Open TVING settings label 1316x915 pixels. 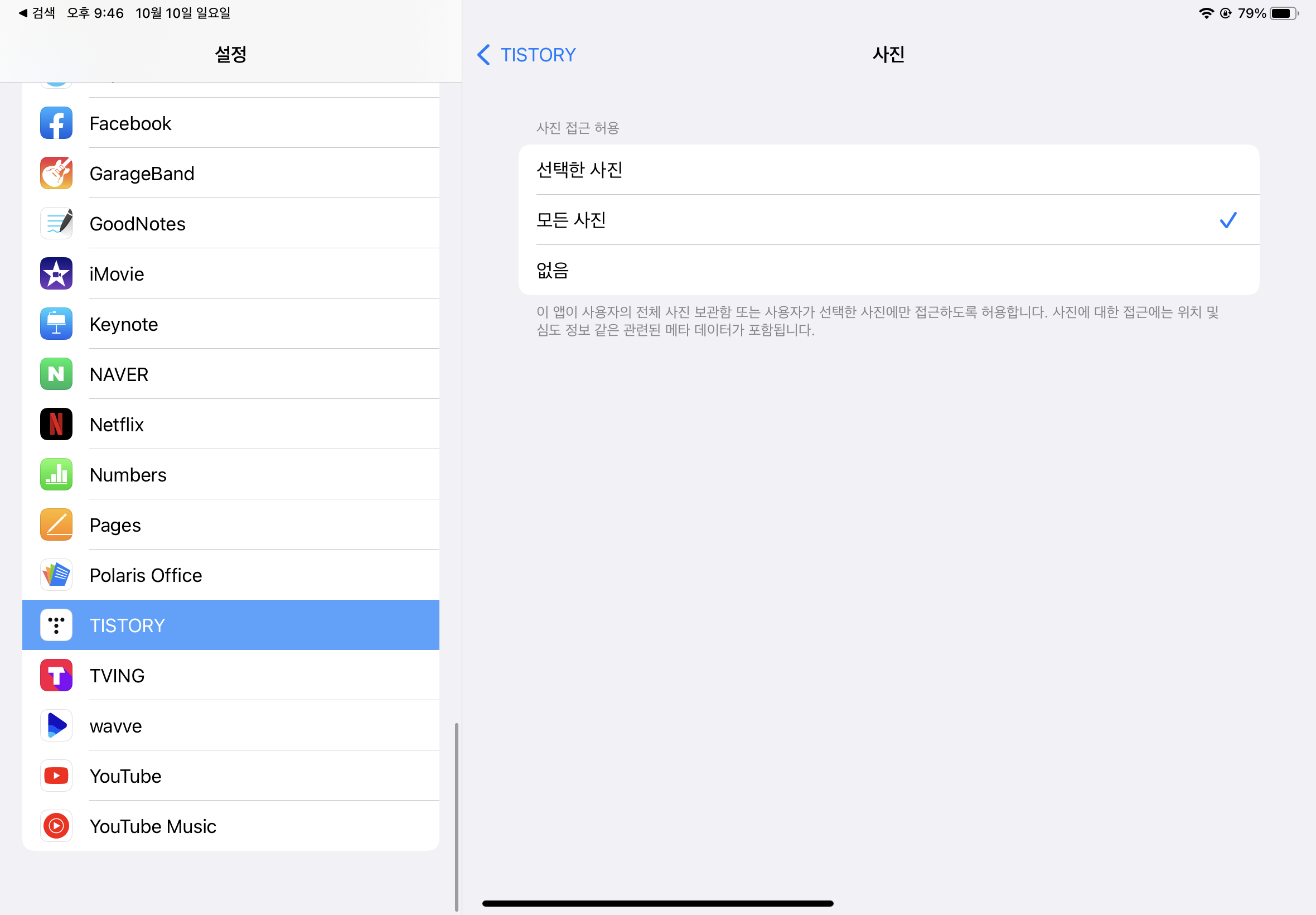click(118, 676)
